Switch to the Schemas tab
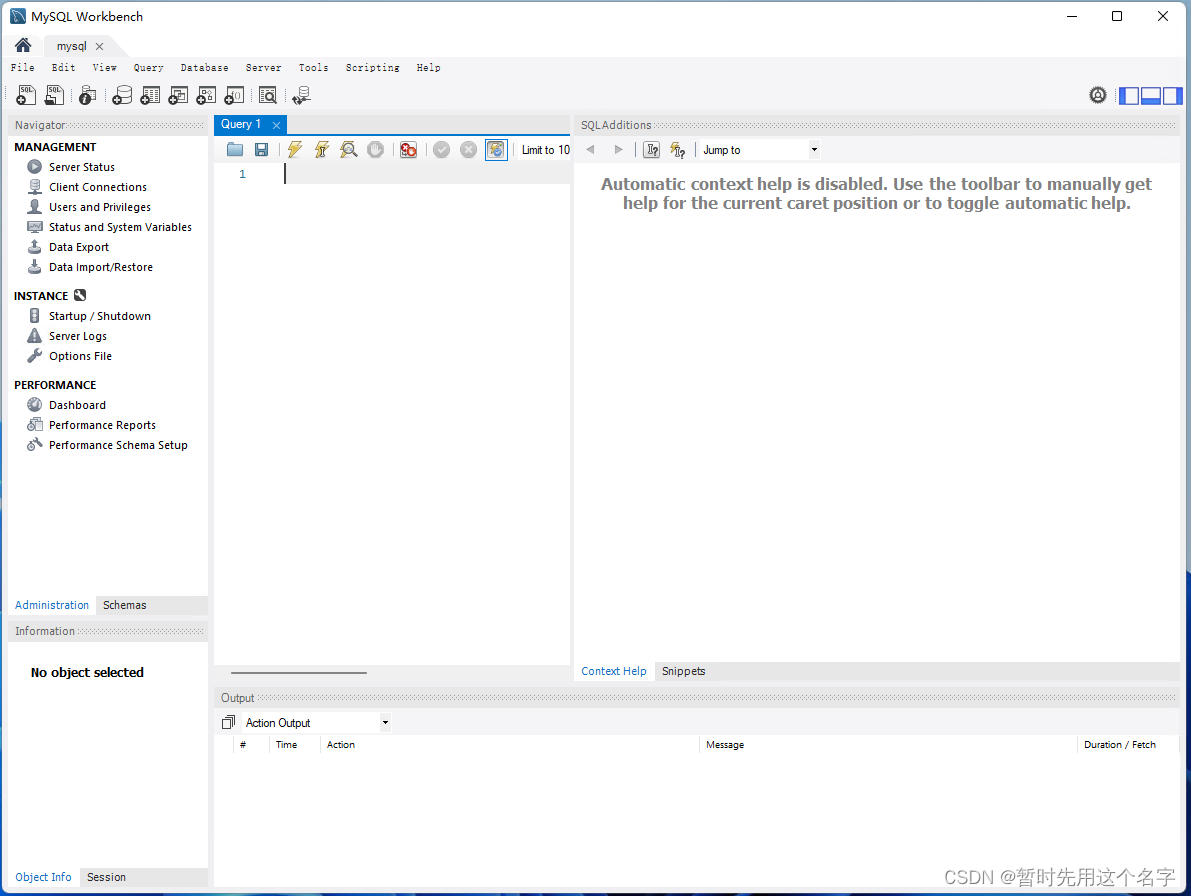 click(x=125, y=605)
